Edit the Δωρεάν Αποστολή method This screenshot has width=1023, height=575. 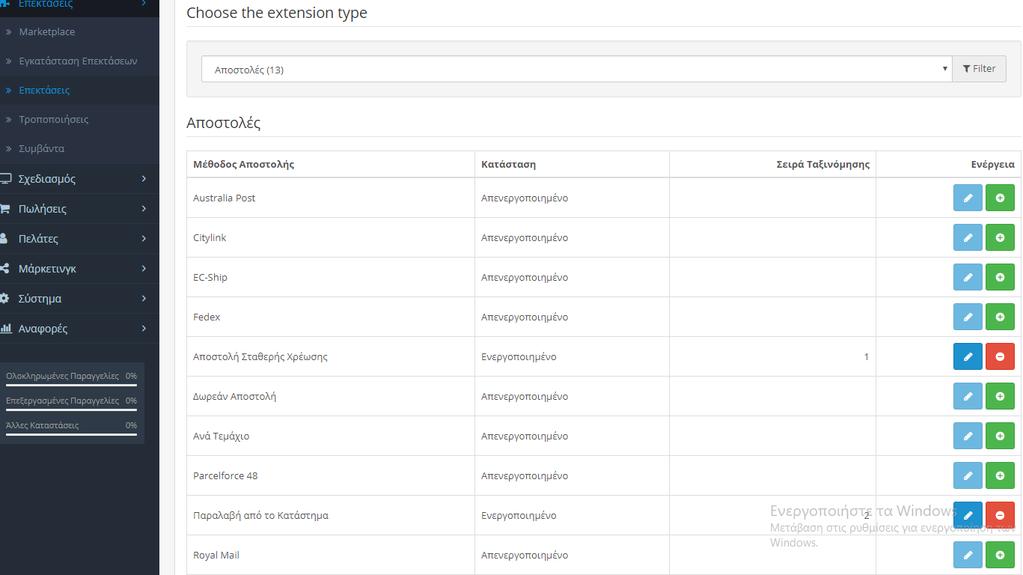pos(967,396)
